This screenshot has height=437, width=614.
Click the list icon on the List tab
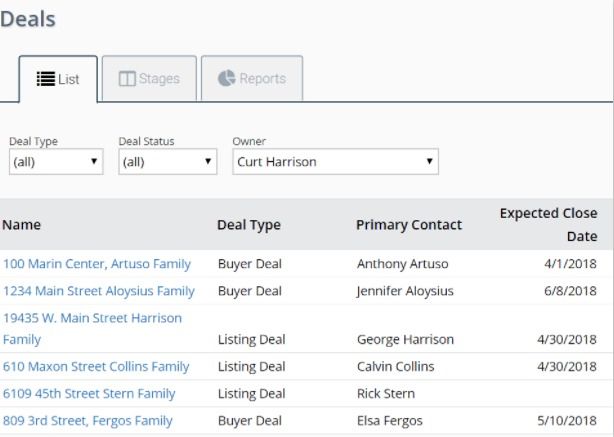46,79
